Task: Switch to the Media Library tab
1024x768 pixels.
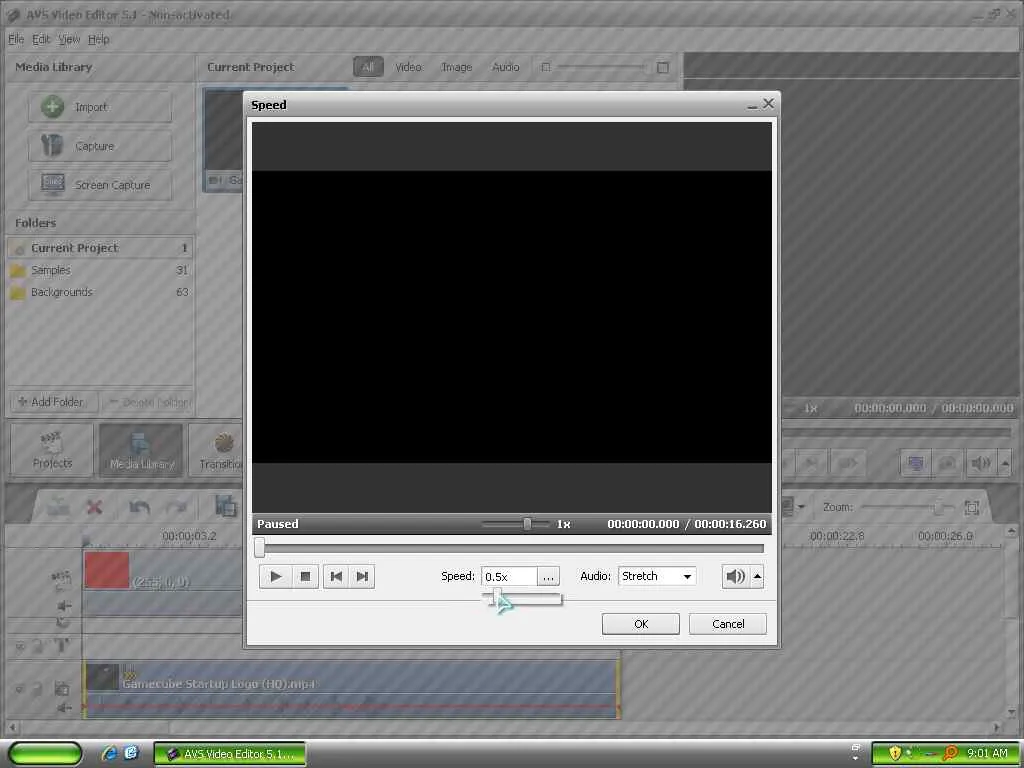Action: click(141, 450)
